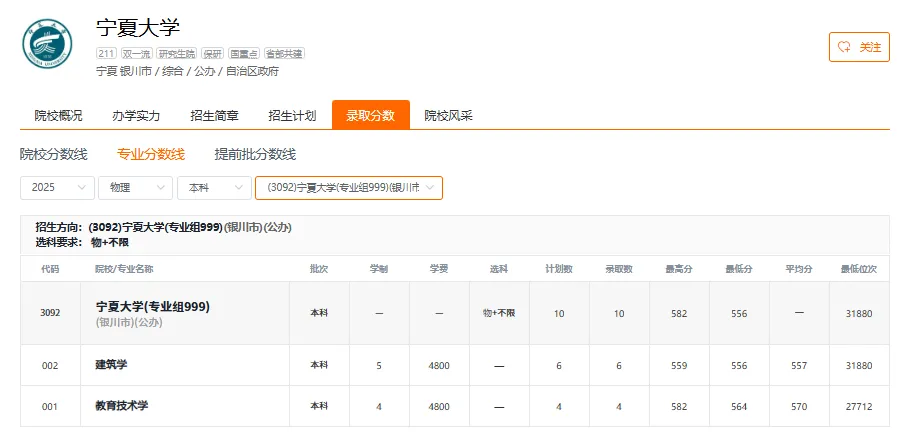This screenshot has height=438, width=924.
Task: Click 选科要求 物+不限 line
Action: 81,242
